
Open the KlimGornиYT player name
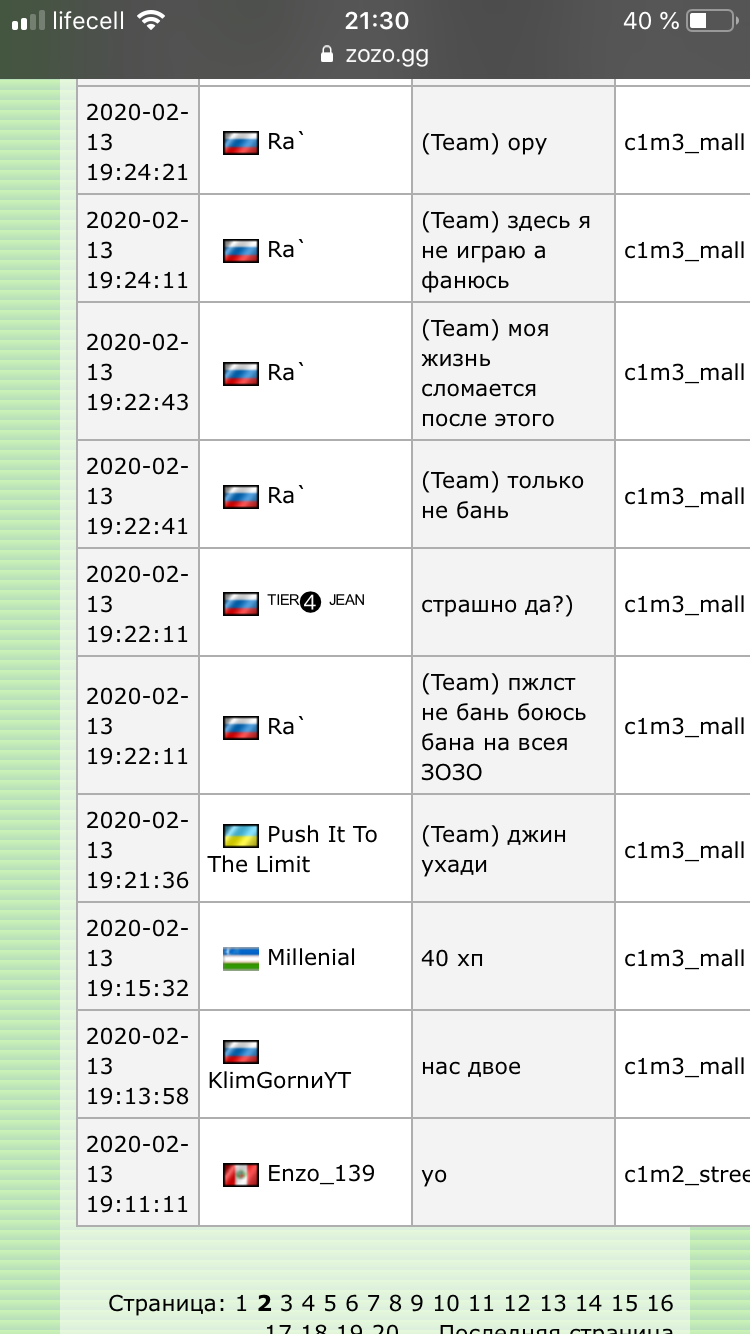279,1081
